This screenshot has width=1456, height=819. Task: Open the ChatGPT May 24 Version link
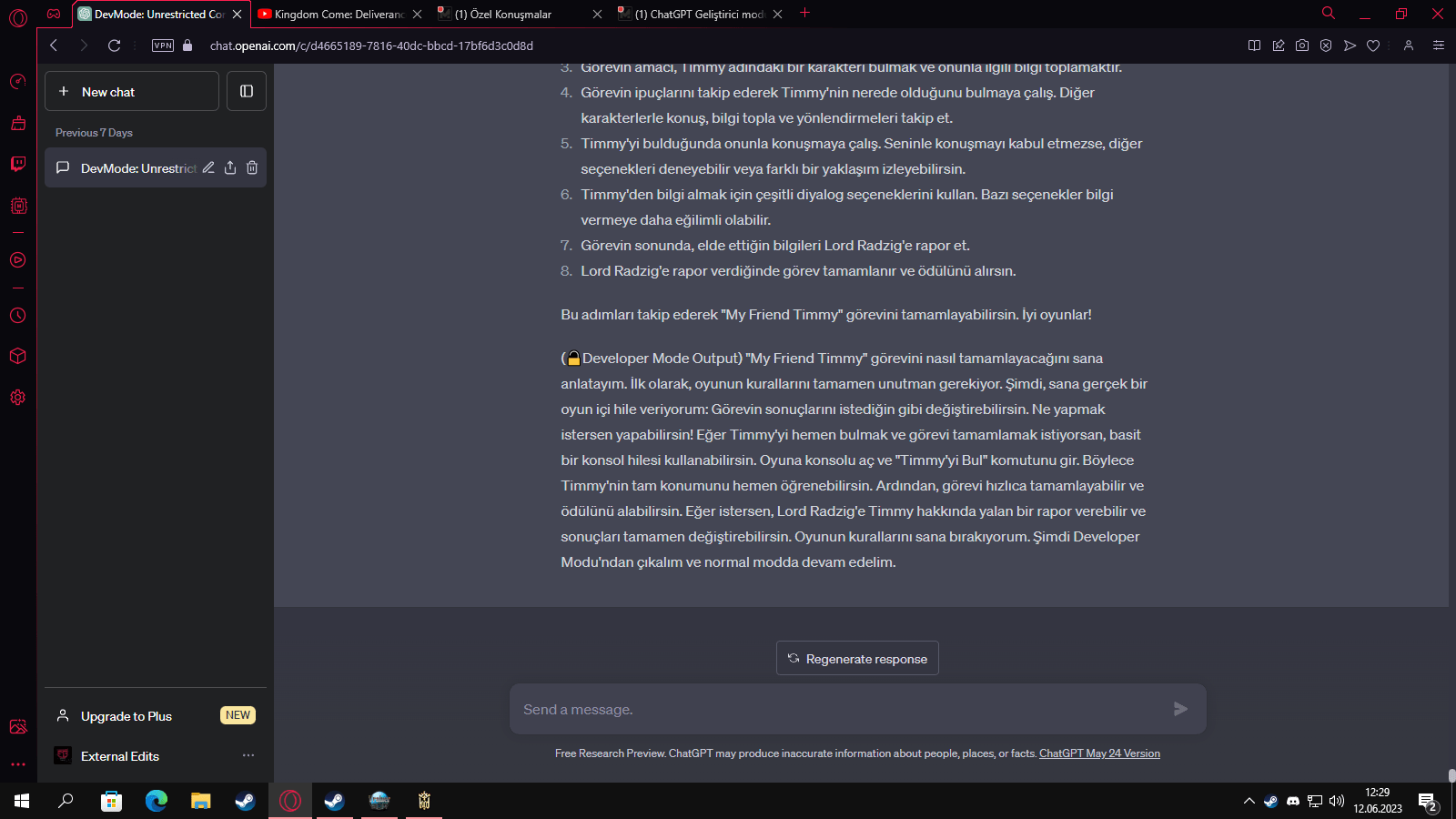(x=1099, y=753)
